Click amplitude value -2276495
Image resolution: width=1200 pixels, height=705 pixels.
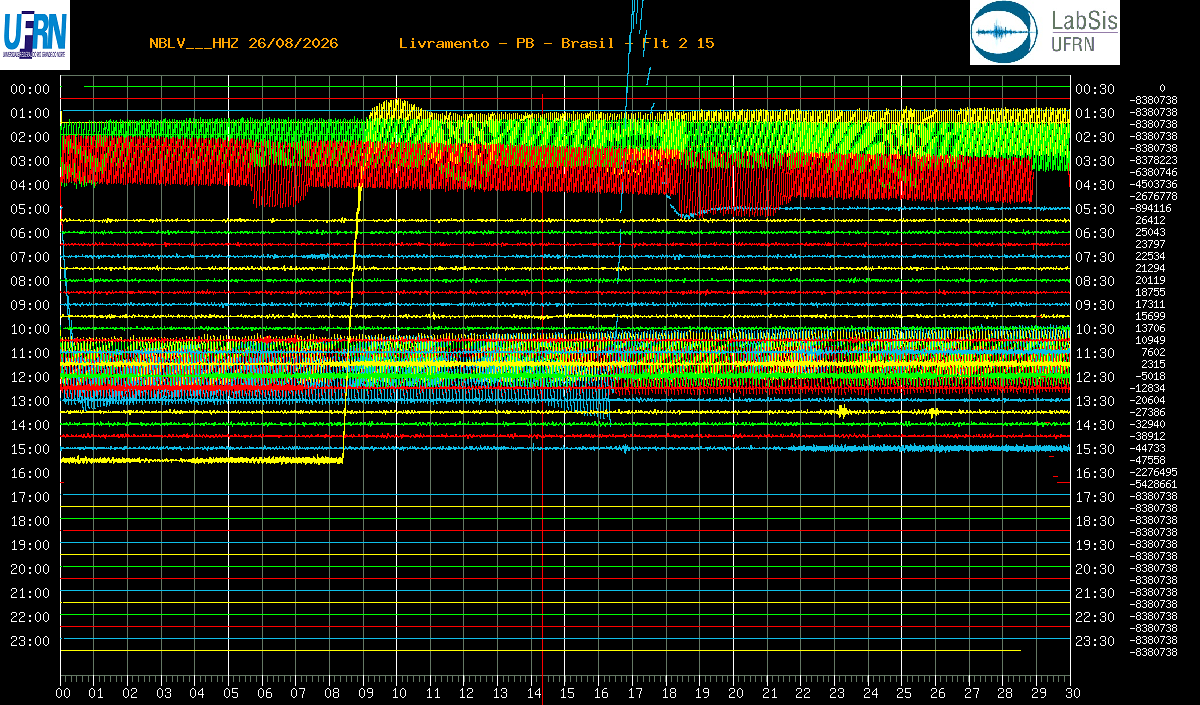1152,472
